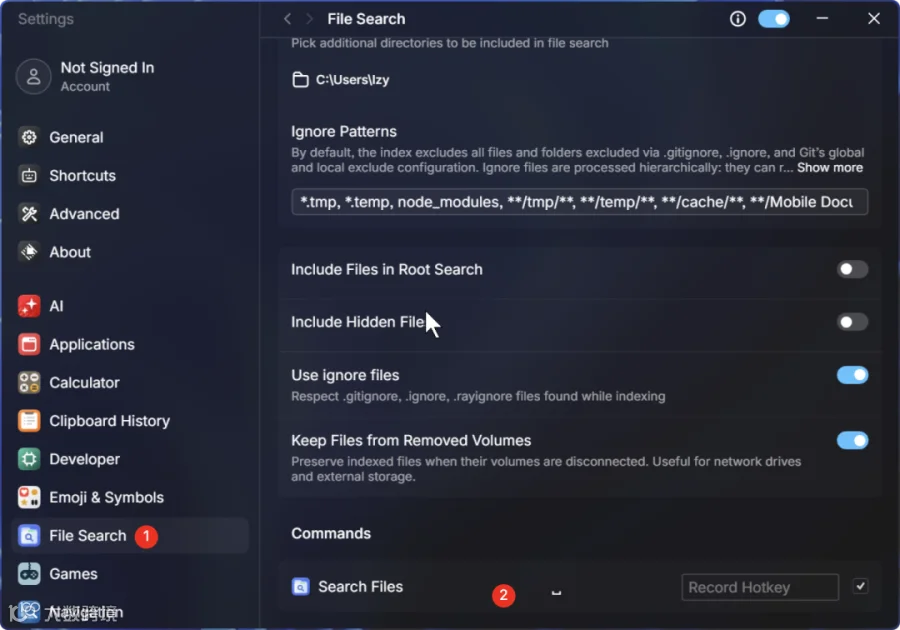The image size is (900, 630).
Task: Click the Developer extension icon
Action: click(29, 459)
